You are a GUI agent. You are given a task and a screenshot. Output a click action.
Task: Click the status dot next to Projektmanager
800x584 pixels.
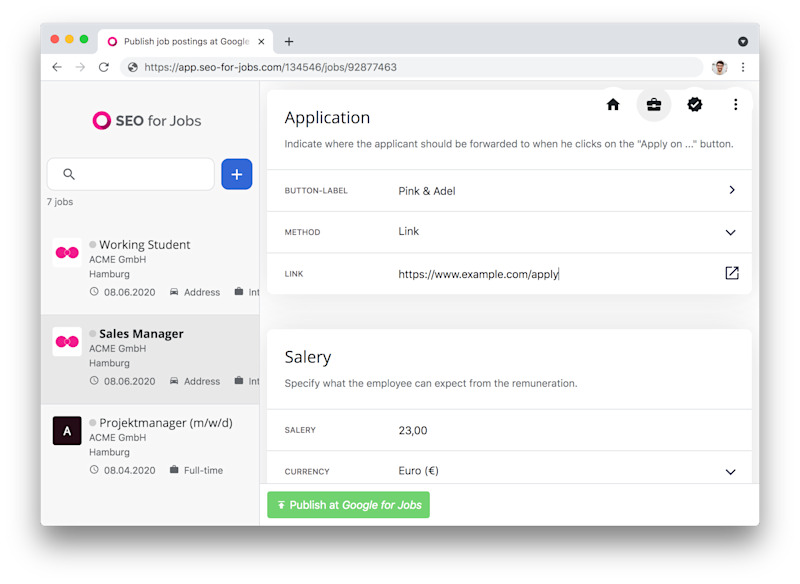[x=93, y=422]
